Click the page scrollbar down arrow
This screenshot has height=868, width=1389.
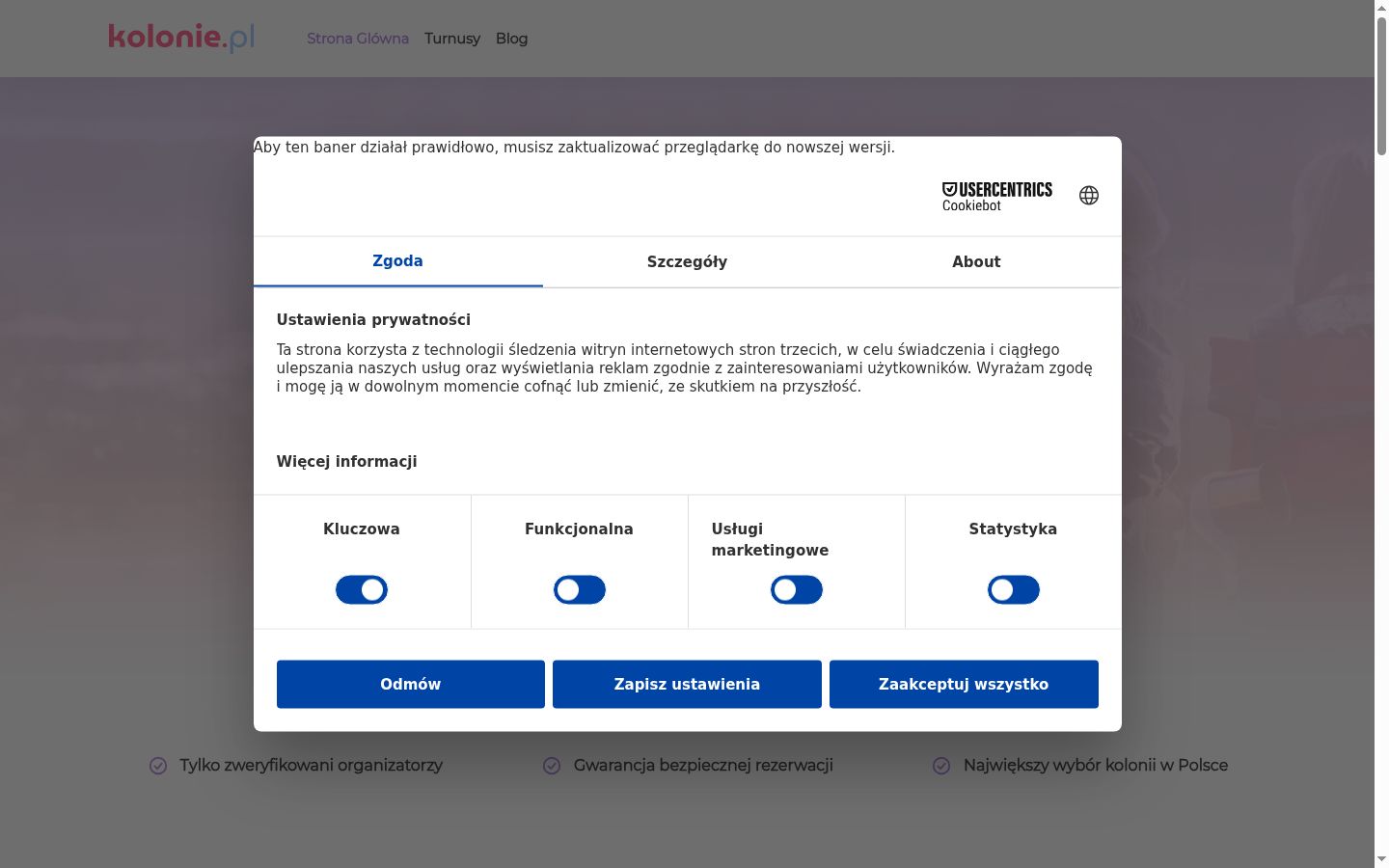[x=1381, y=859]
